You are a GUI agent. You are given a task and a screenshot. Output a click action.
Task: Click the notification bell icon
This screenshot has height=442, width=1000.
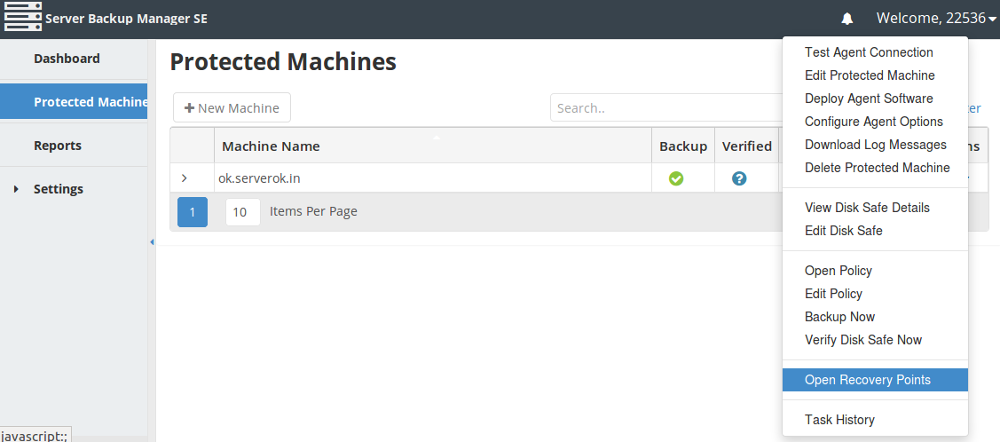(847, 19)
